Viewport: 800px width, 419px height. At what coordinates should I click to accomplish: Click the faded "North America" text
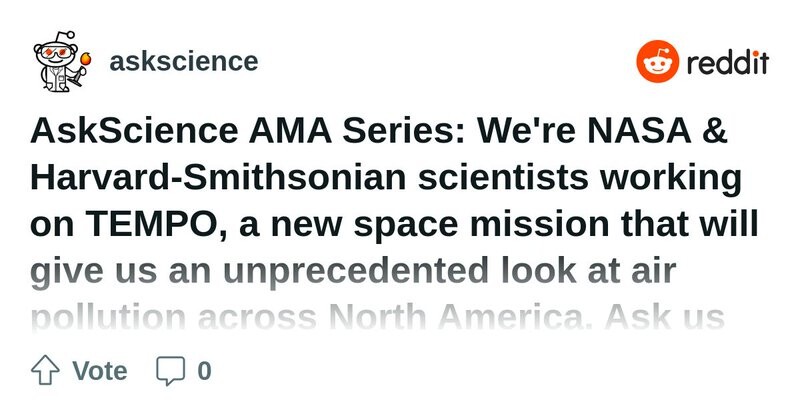tap(500, 316)
